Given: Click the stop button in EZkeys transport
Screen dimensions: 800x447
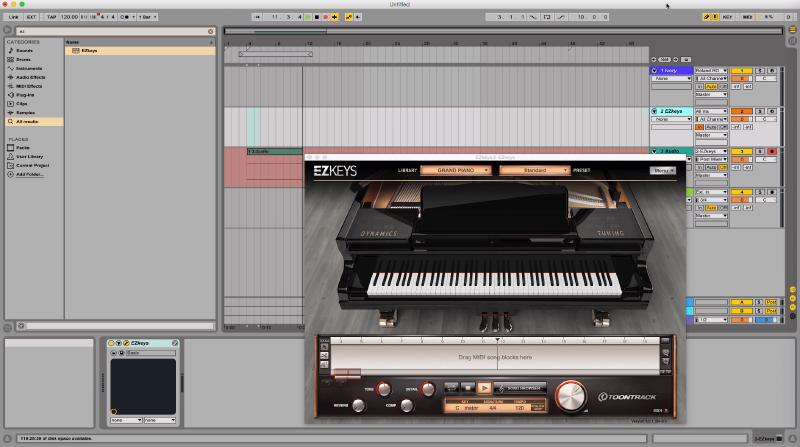Looking at the screenshot, I should pos(467,387).
